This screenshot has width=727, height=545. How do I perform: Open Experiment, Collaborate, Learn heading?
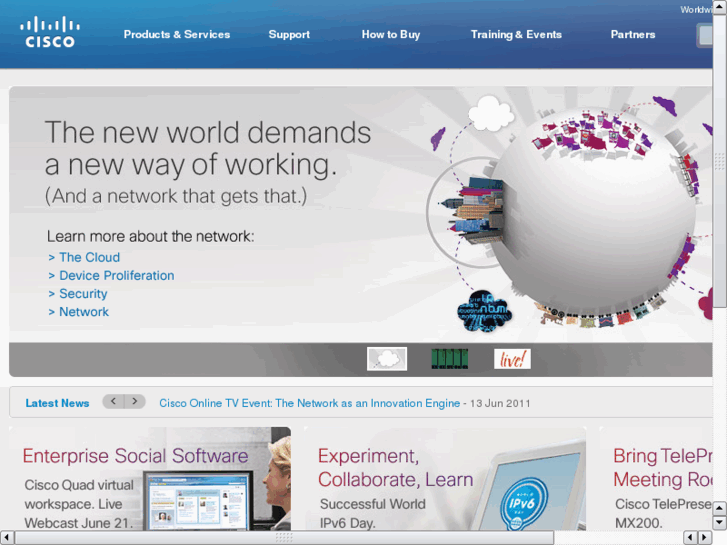pos(395,468)
